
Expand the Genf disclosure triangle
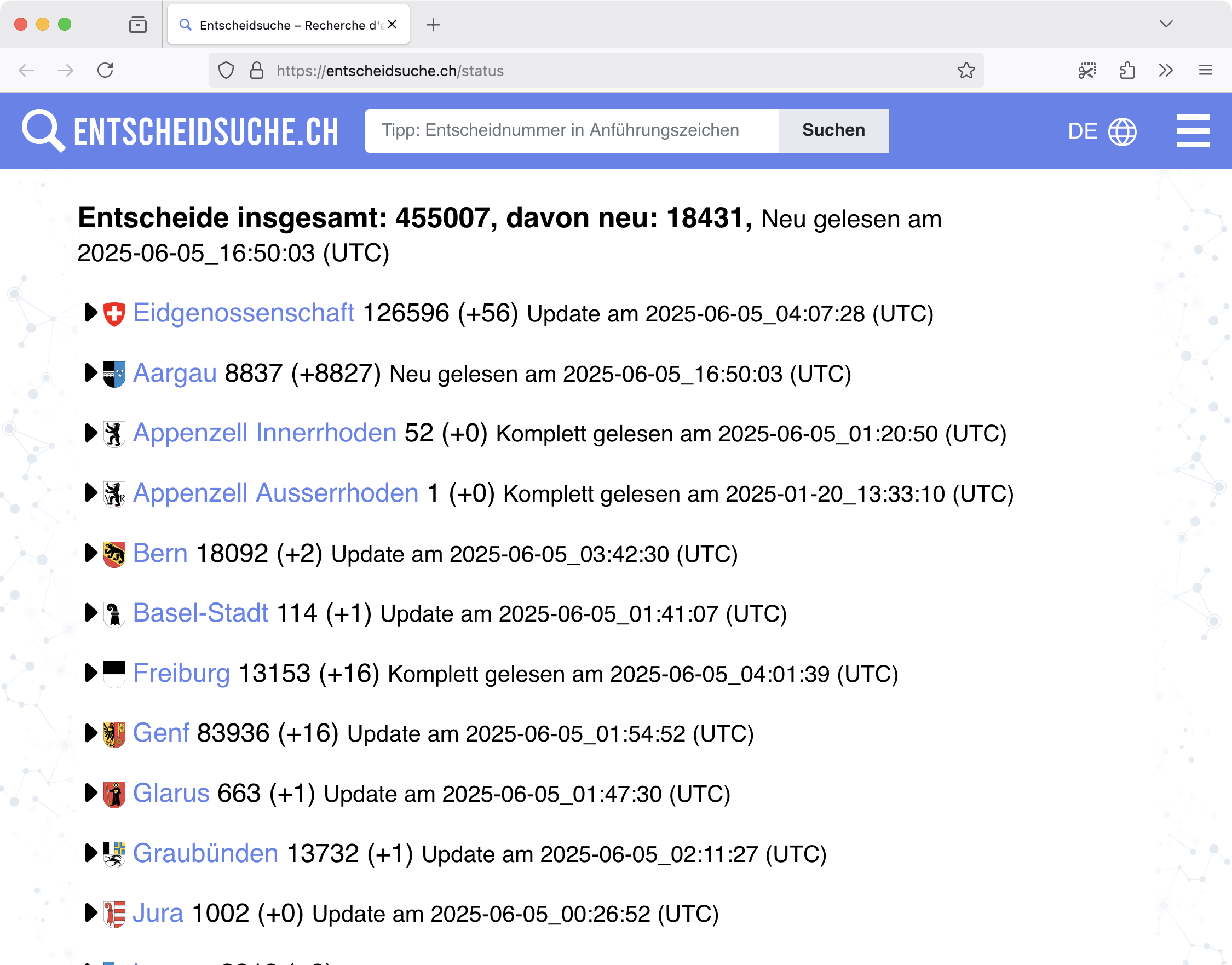point(90,733)
